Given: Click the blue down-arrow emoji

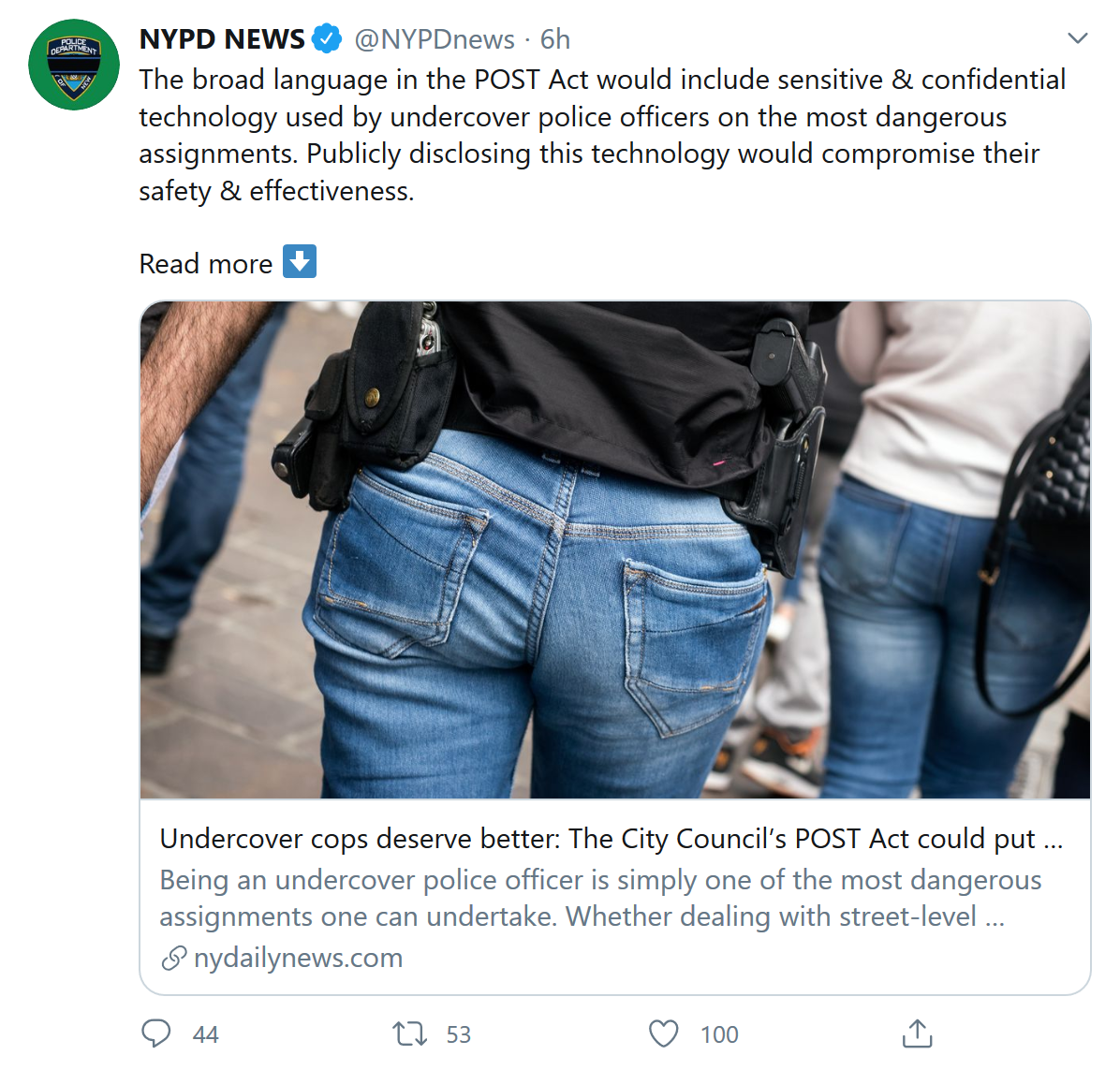Looking at the screenshot, I should point(300,261).
